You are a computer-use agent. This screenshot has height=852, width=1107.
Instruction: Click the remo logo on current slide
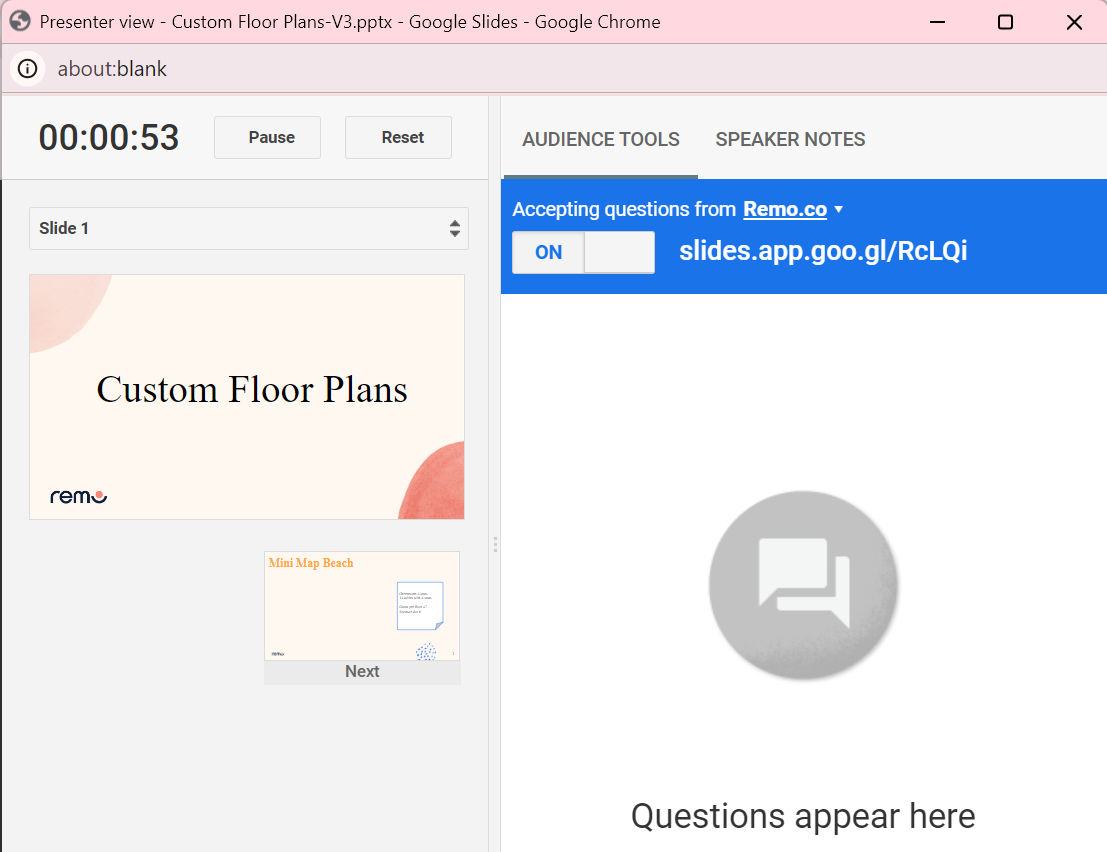78,496
